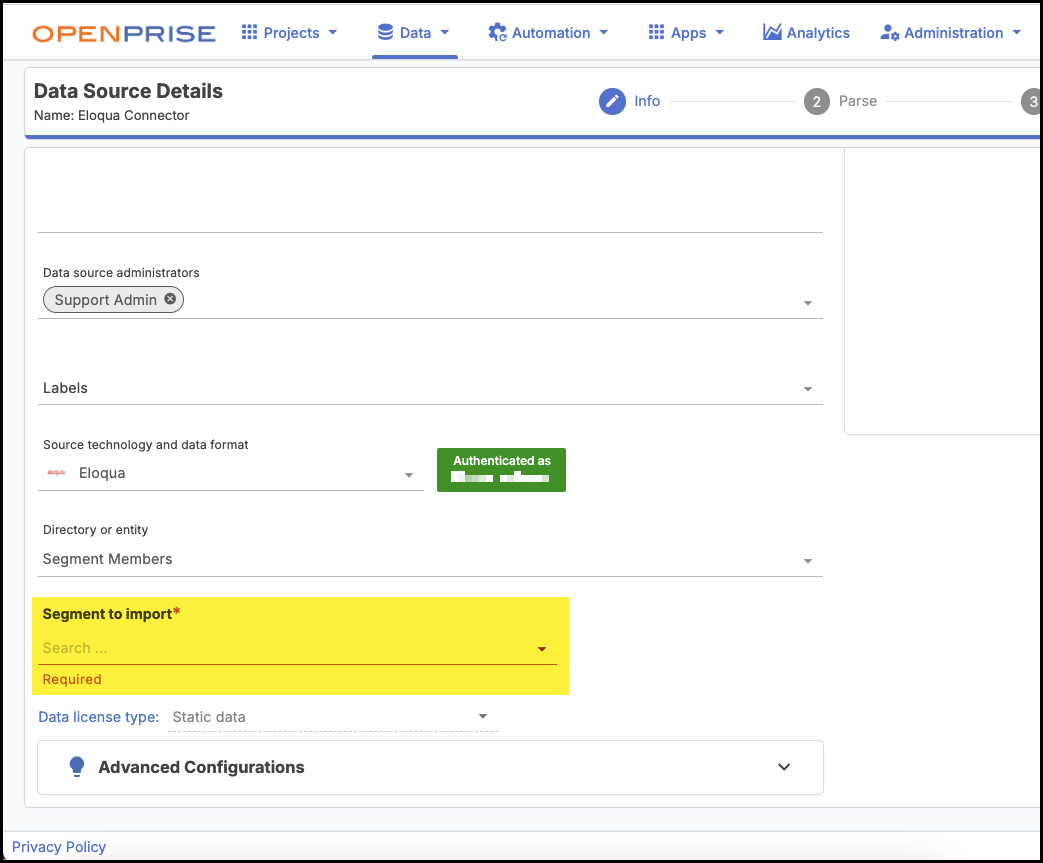The width and height of the screenshot is (1043, 863).
Task: Go to the Parse step
Action: click(x=857, y=101)
